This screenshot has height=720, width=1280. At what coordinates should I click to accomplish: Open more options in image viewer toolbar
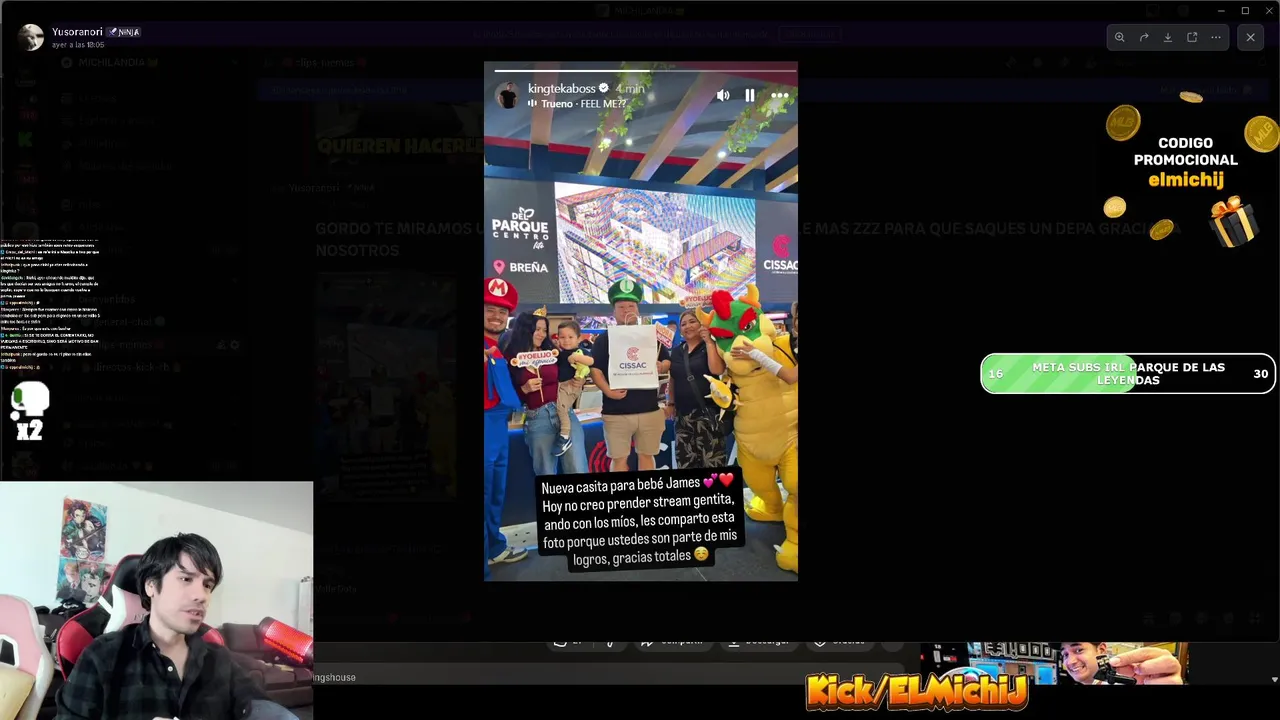1216,38
